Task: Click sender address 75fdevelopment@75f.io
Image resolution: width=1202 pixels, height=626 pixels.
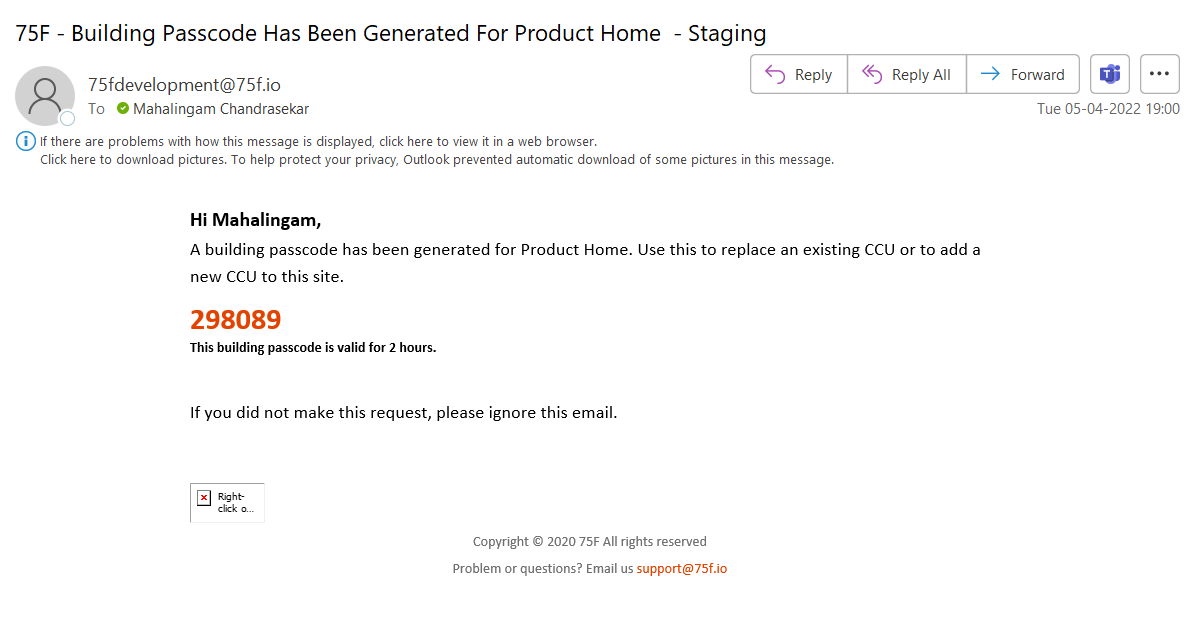Action: pyautogui.click(x=184, y=84)
